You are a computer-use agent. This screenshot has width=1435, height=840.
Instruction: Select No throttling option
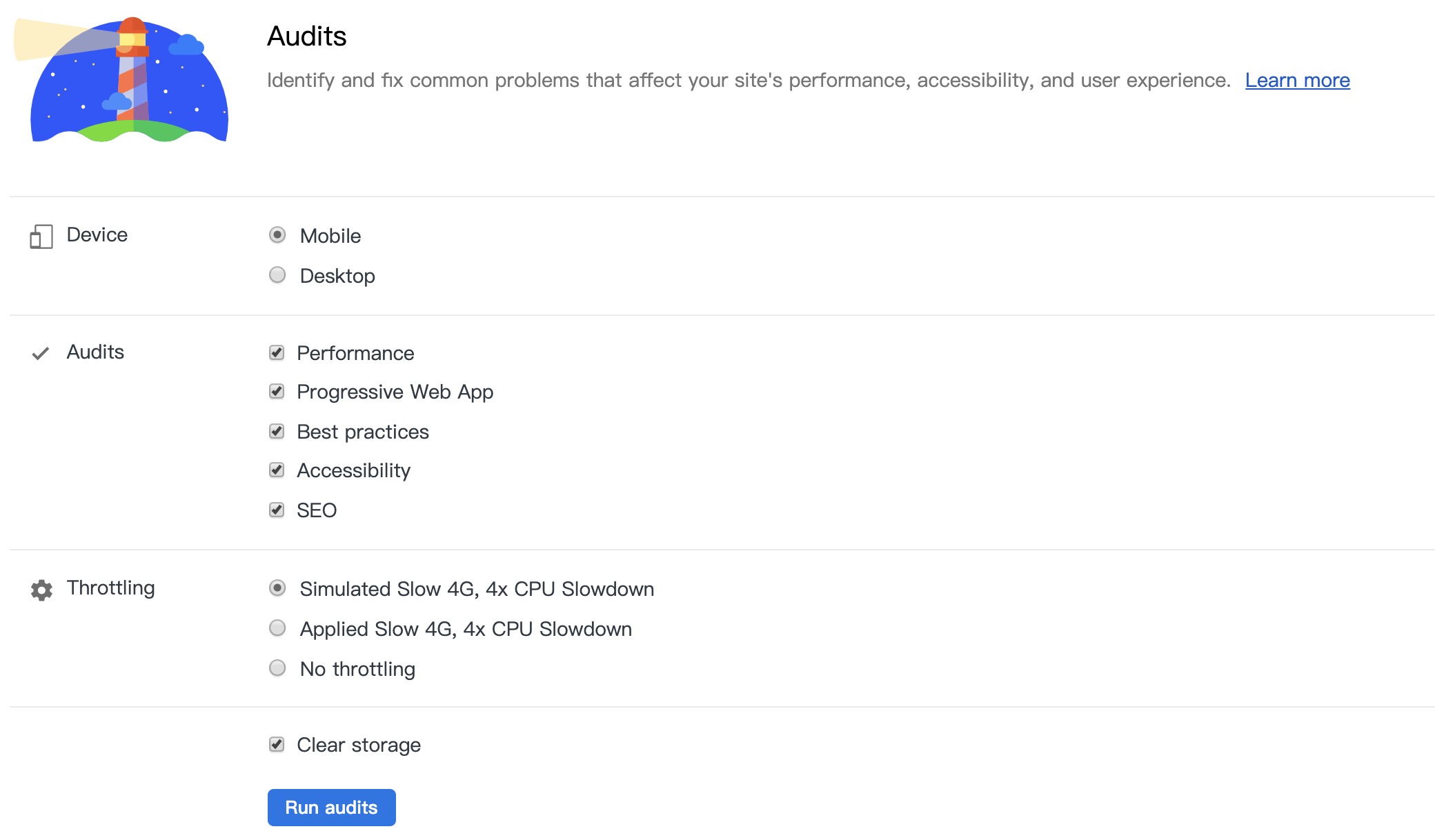coord(279,667)
